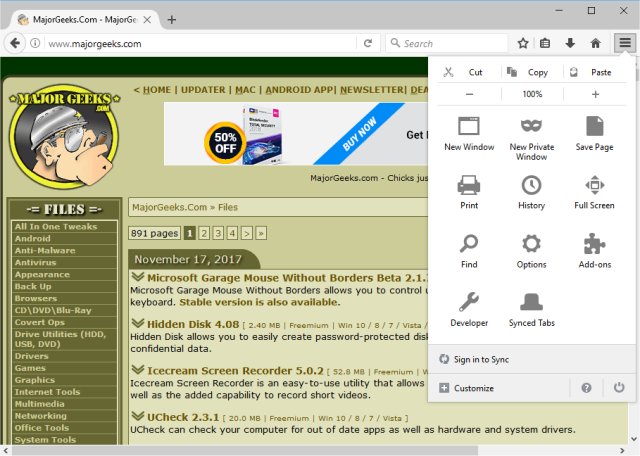Screen dimensions: 640x456
Task: Click the Cut command
Action: tap(469, 72)
